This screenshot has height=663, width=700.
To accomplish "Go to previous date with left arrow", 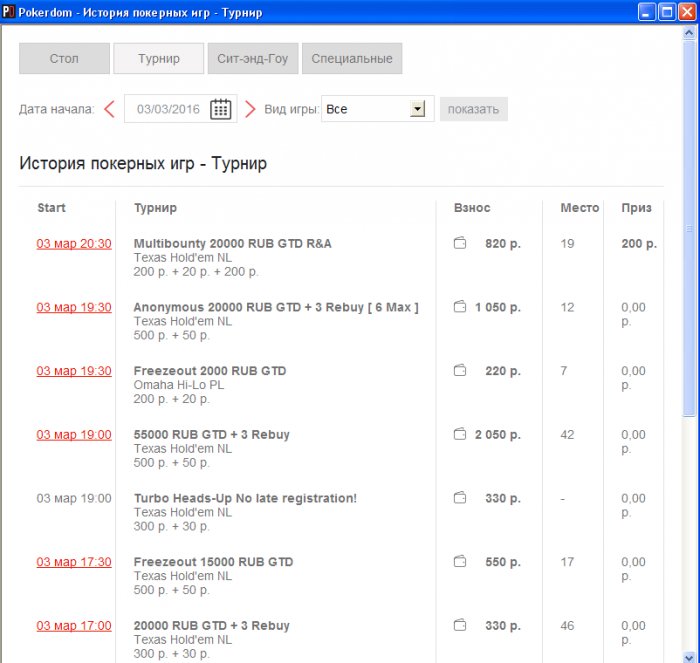I will (109, 109).
